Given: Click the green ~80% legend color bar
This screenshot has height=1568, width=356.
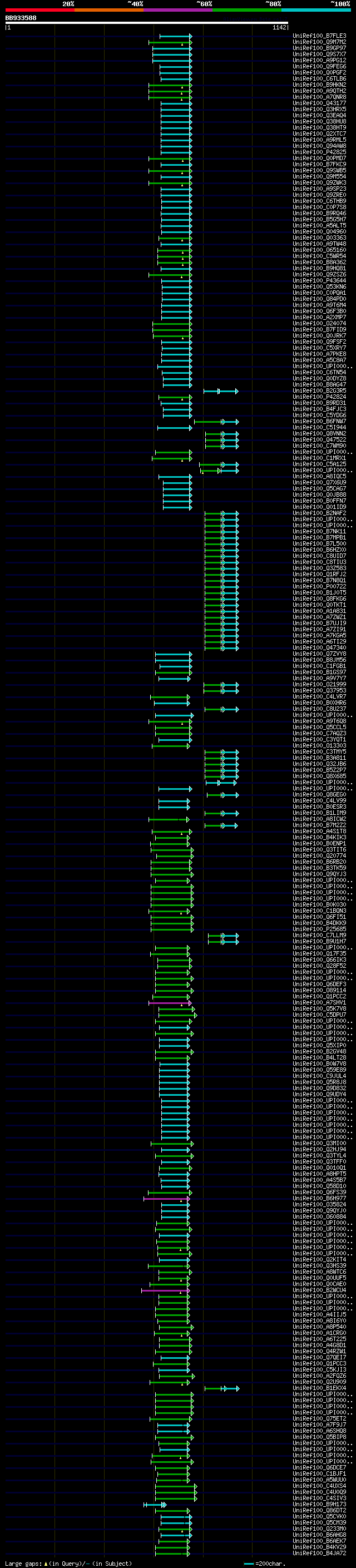Looking at the screenshot, I should tap(247, 11).
